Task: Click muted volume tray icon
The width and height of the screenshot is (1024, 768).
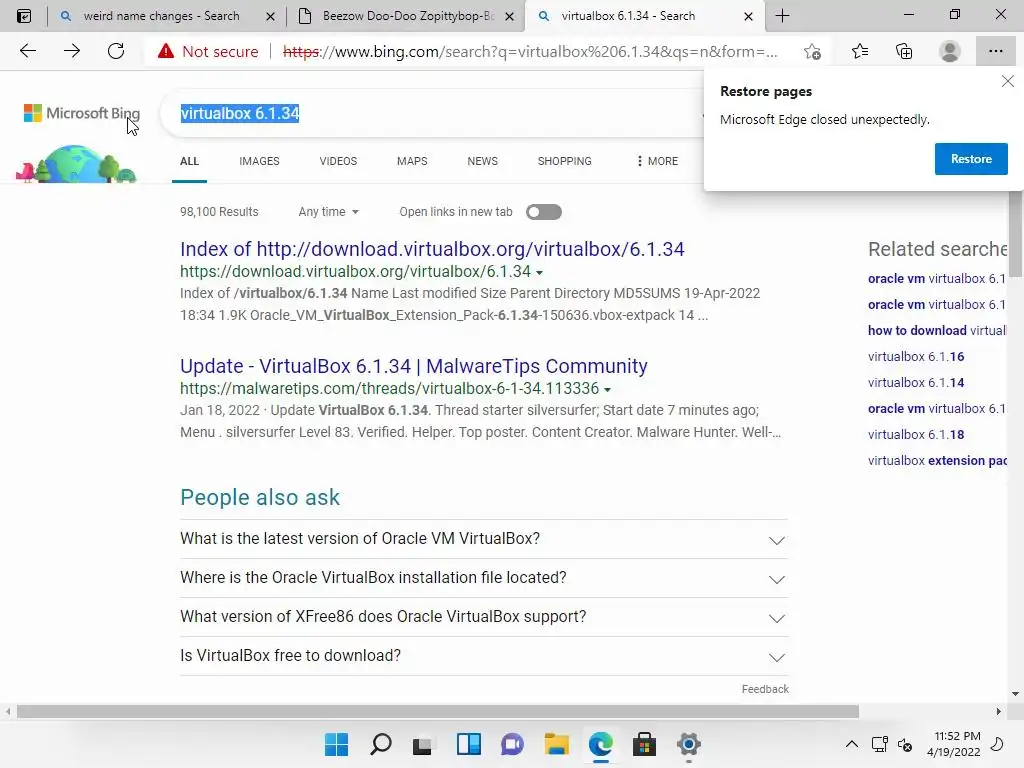Action: point(905,744)
